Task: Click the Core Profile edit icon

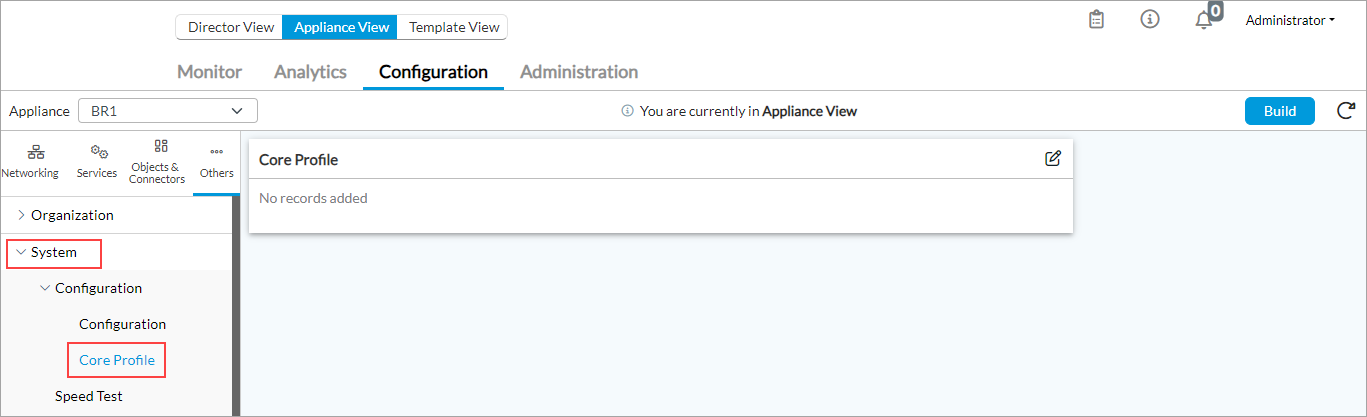Action: coord(1052,158)
